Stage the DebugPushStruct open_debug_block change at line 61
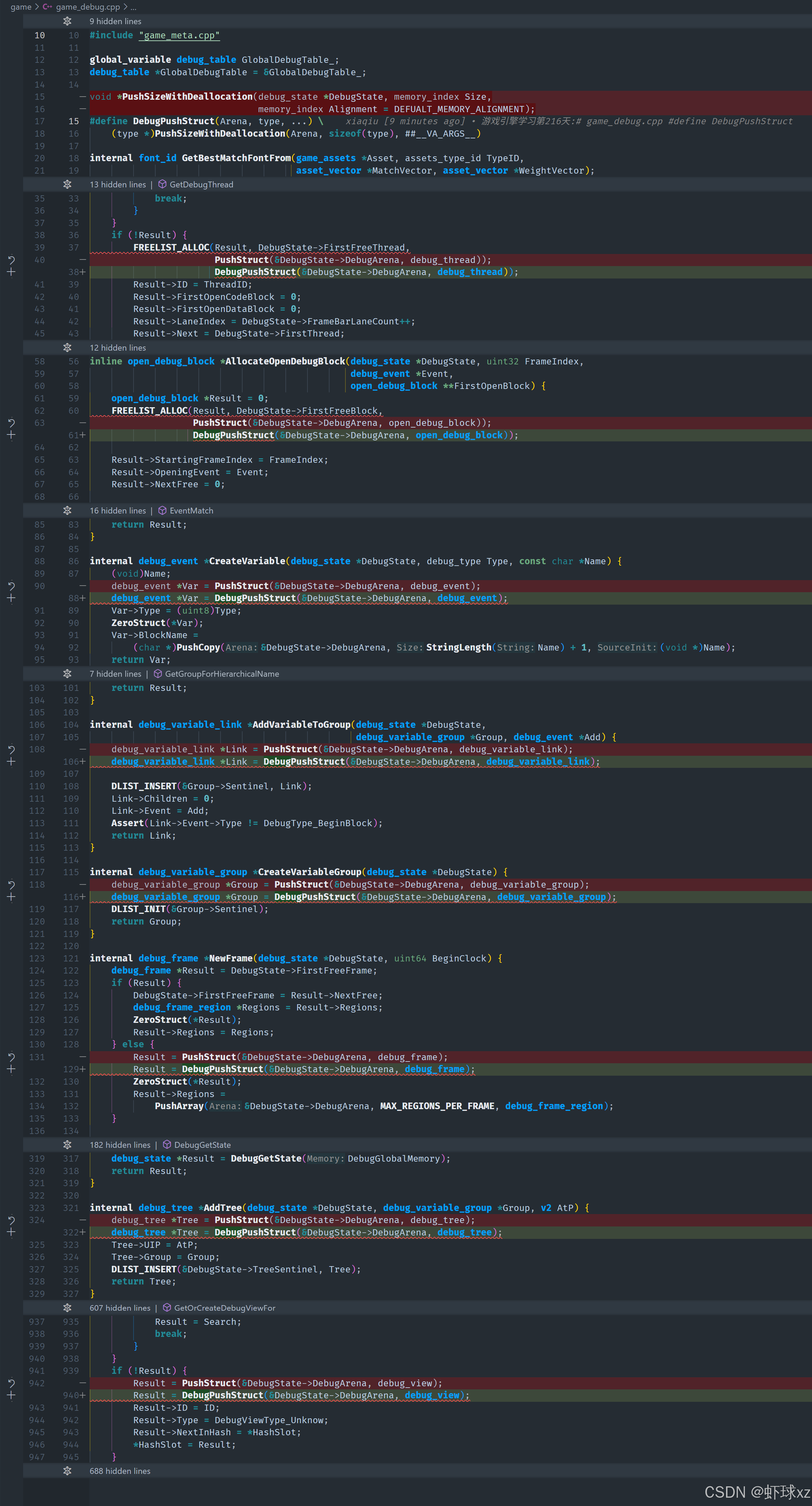The image size is (812, 1506). tap(11, 435)
